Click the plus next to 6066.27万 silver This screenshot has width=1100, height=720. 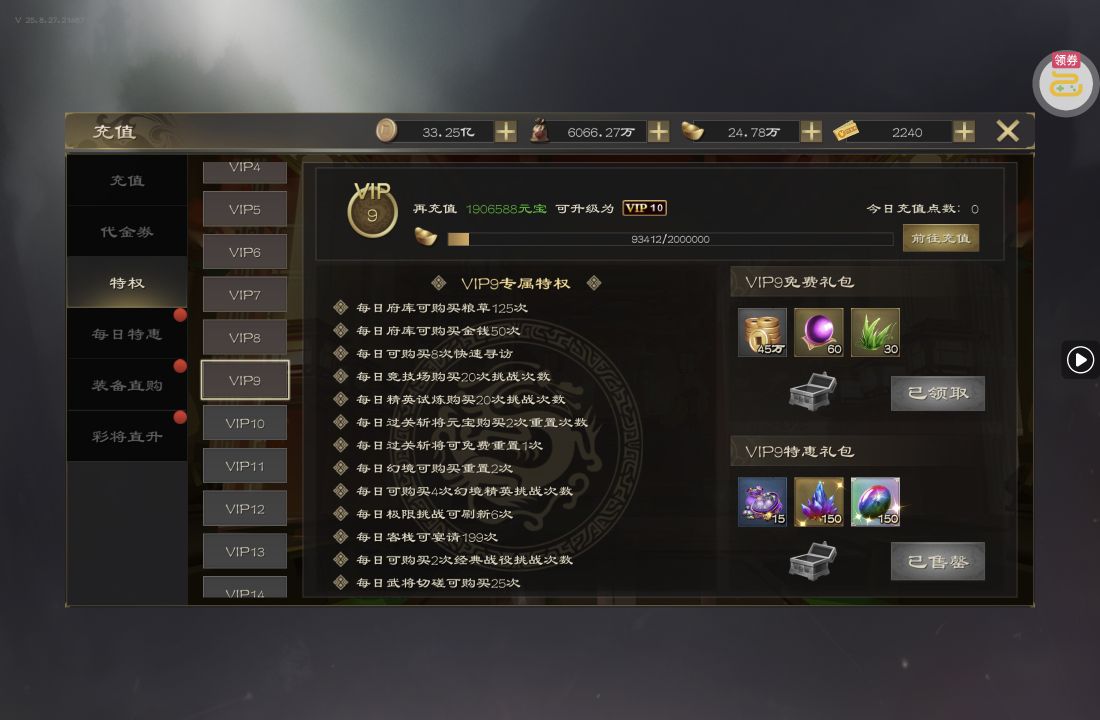pyautogui.click(x=658, y=131)
